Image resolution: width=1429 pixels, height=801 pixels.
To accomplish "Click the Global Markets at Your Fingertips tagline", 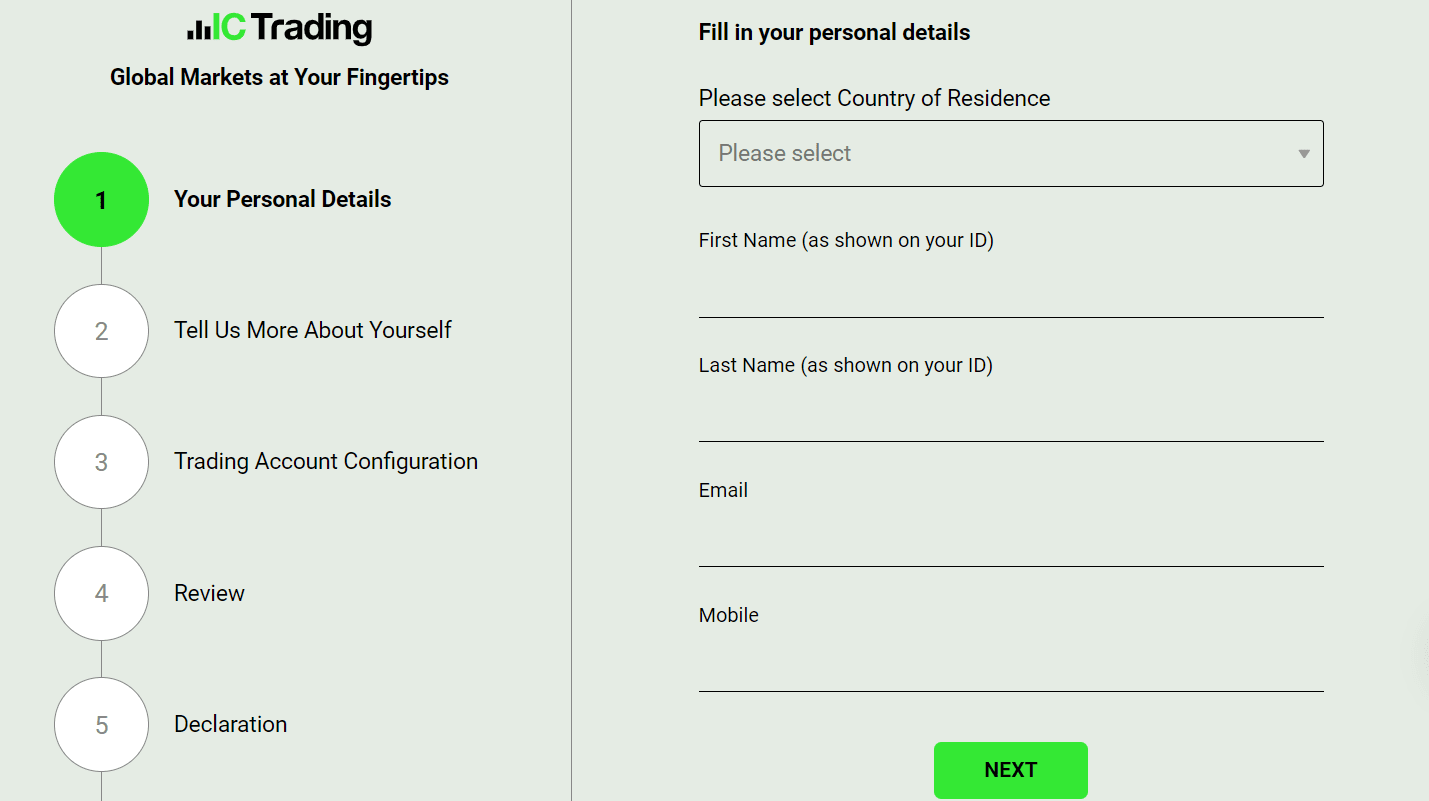I will click(279, 77).
